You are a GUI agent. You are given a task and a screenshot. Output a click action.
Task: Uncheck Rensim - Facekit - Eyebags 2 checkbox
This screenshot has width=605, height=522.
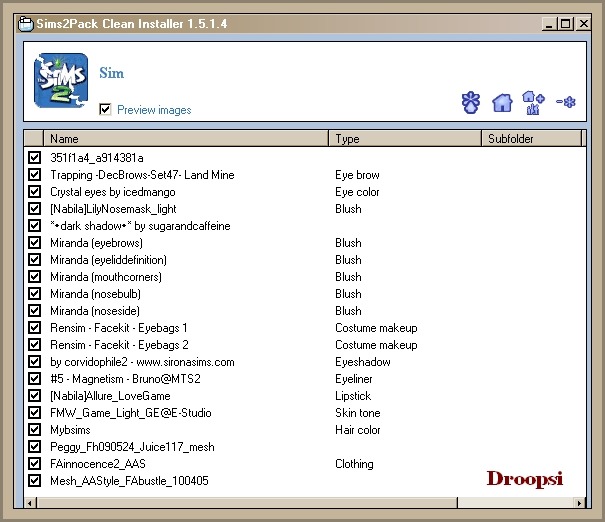point(34,345)
